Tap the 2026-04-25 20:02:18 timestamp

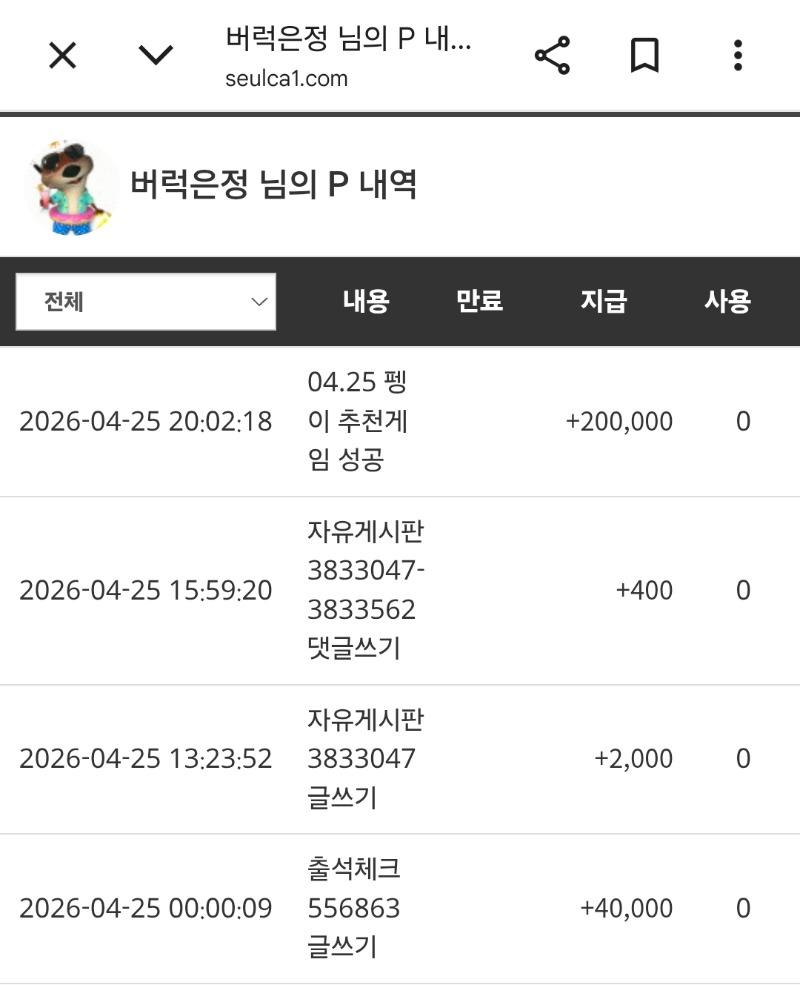pos(146,421)
